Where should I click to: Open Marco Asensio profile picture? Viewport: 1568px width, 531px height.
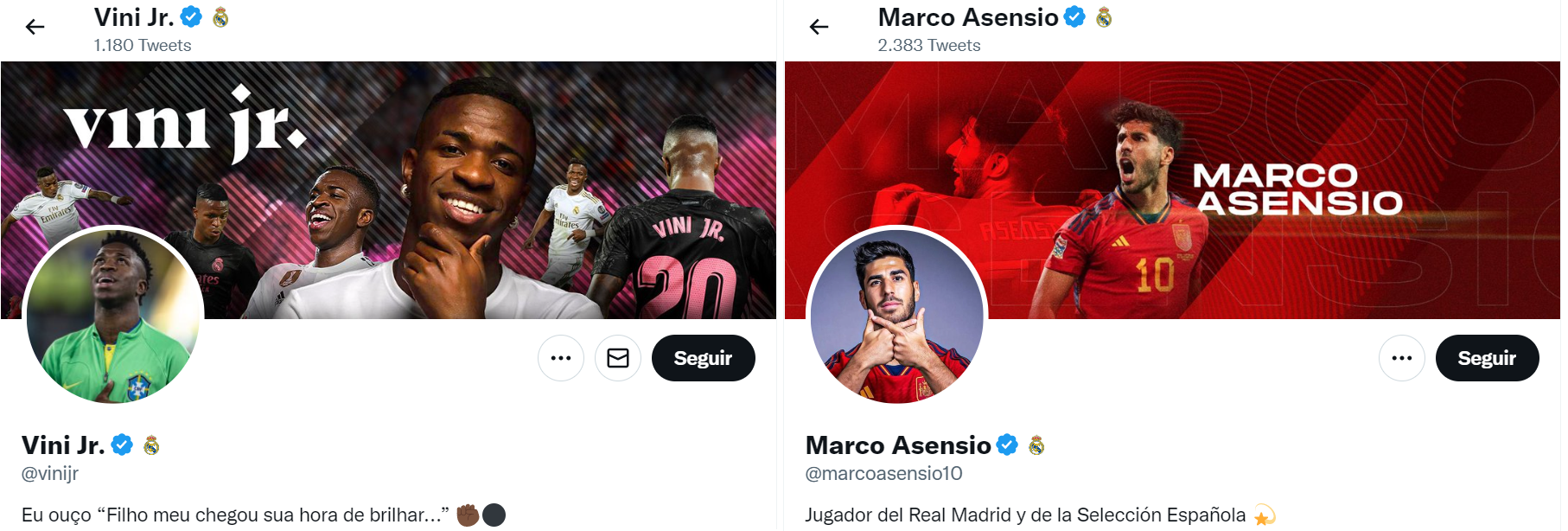pos(897,317)
